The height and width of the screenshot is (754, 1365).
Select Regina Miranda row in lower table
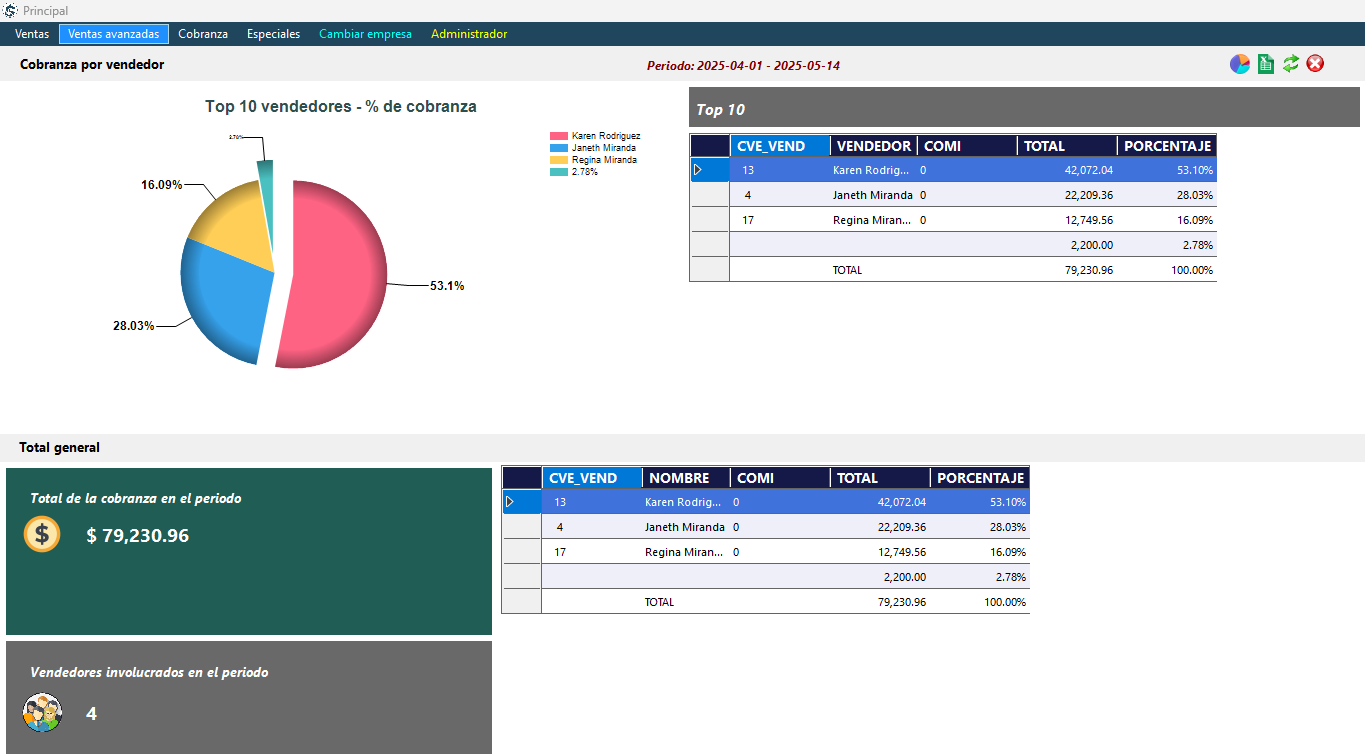684,552
